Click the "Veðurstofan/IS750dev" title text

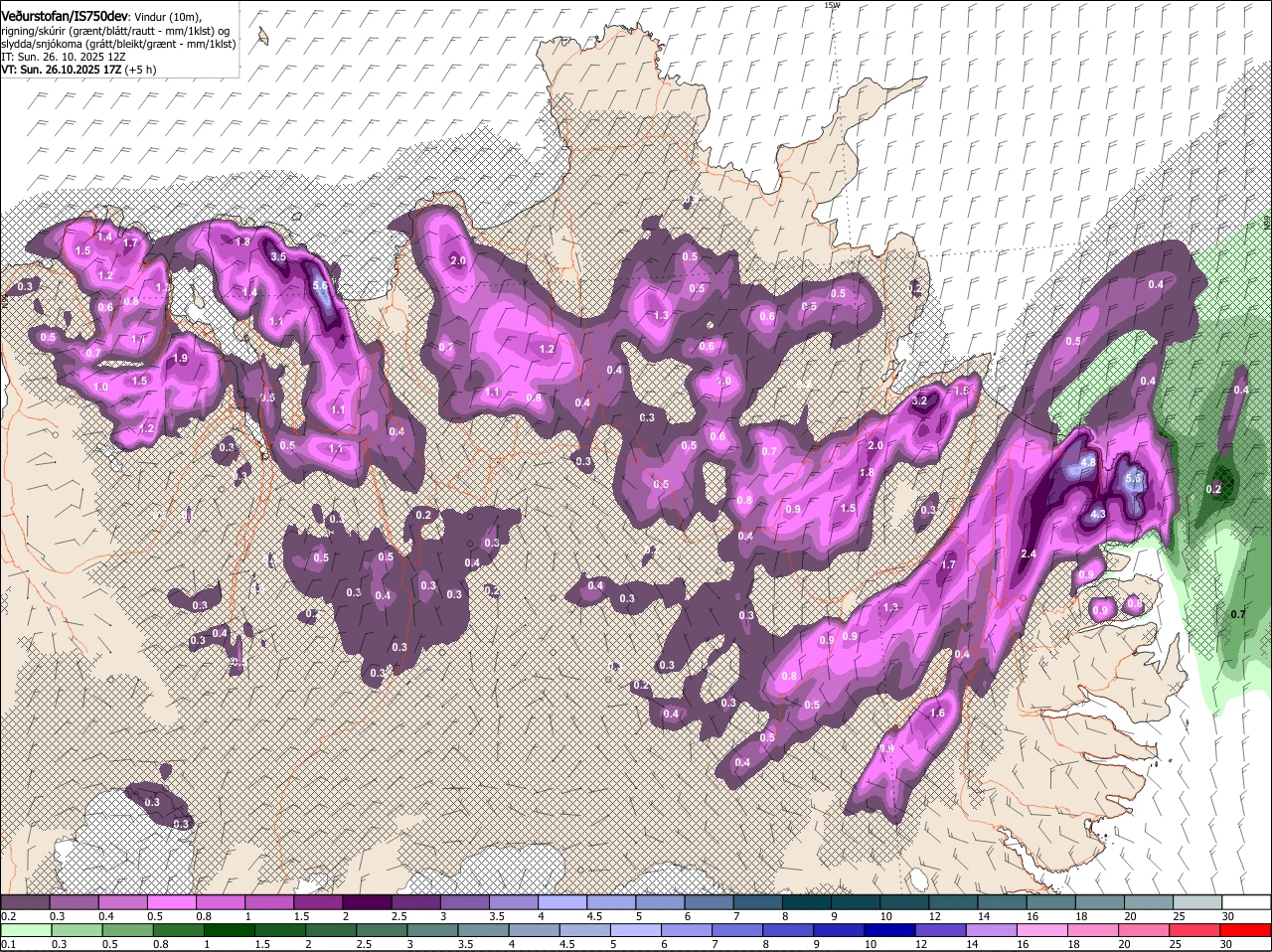click(65, 16)
